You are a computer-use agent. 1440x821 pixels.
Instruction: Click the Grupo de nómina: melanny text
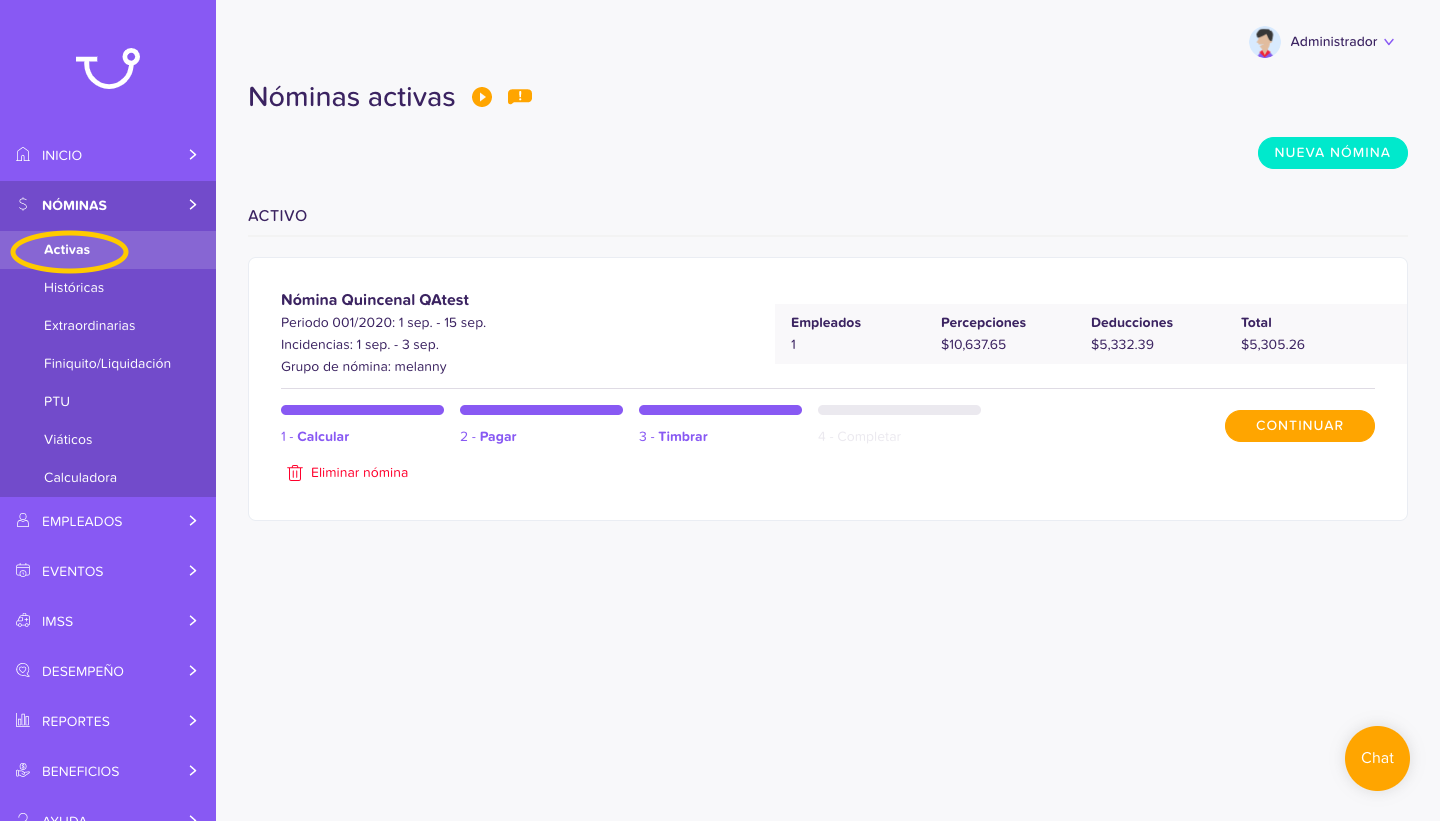click(364, 367)
